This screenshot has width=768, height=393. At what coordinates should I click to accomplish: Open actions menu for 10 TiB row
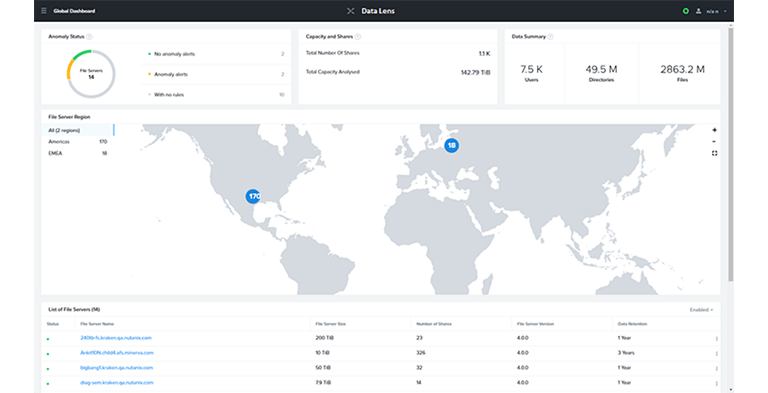pos(717,353)
